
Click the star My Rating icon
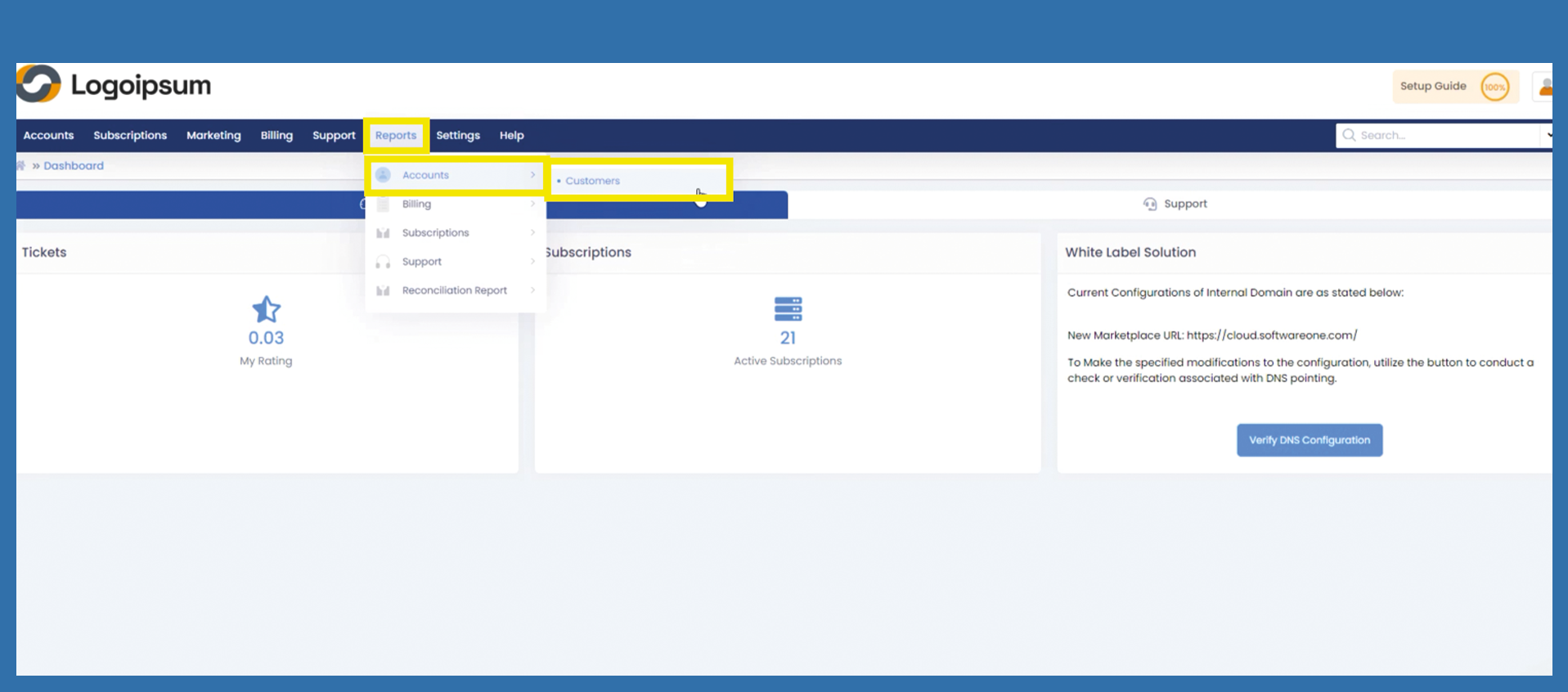266,310
